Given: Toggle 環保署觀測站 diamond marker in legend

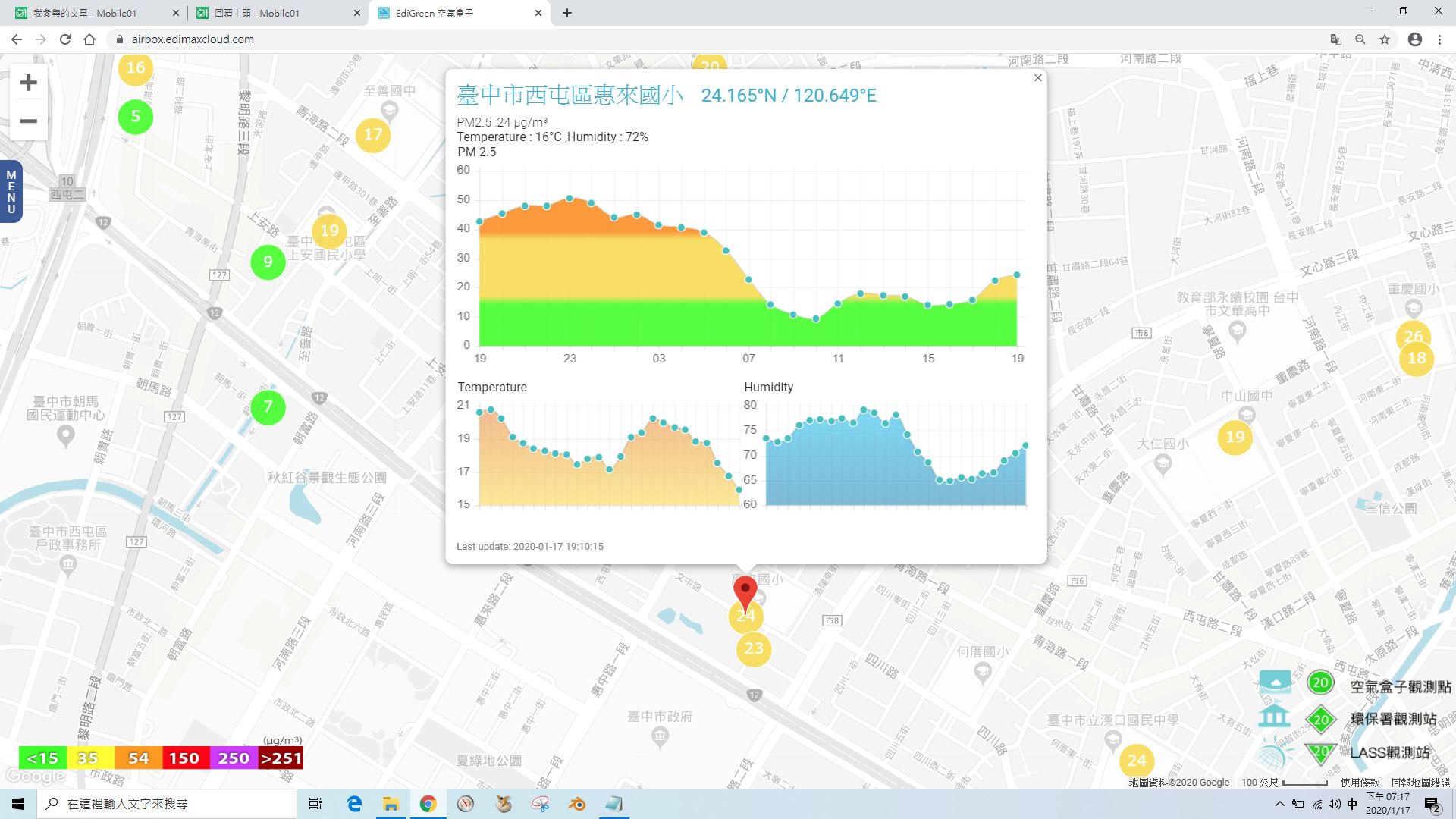Looking at the screenshot, I should (1321, 720).
